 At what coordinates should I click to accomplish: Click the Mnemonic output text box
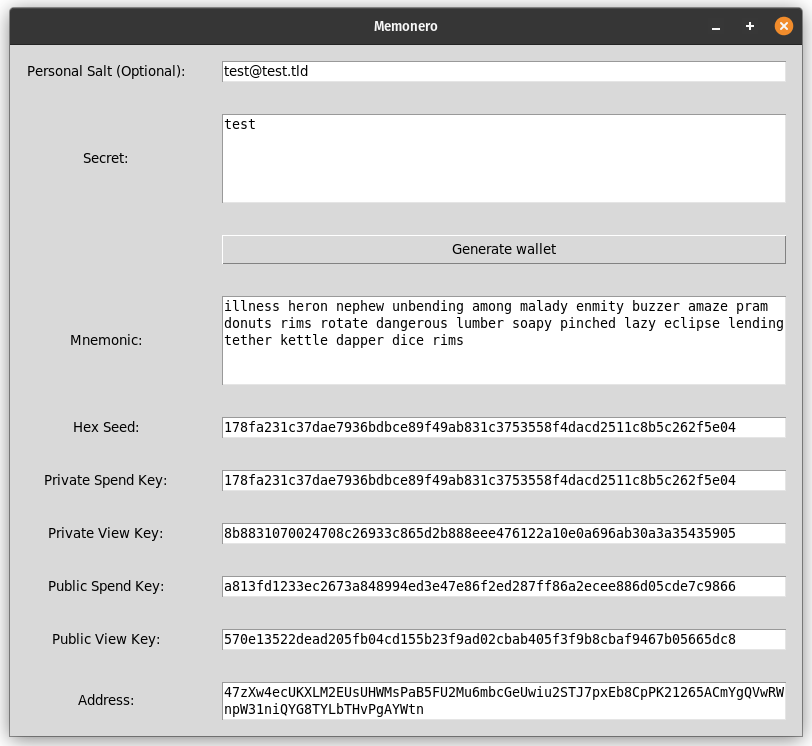(x=504, y=340)
